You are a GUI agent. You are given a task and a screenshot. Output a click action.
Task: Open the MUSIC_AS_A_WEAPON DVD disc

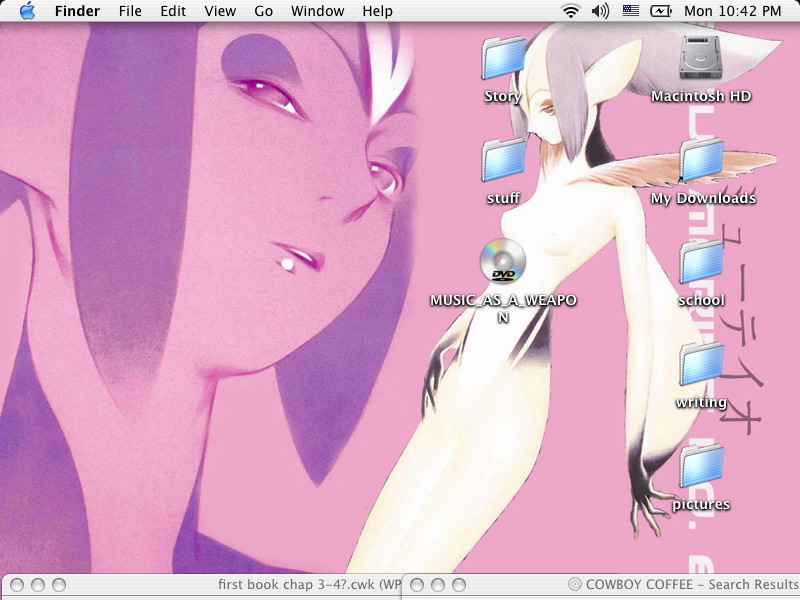pos(503,263)
